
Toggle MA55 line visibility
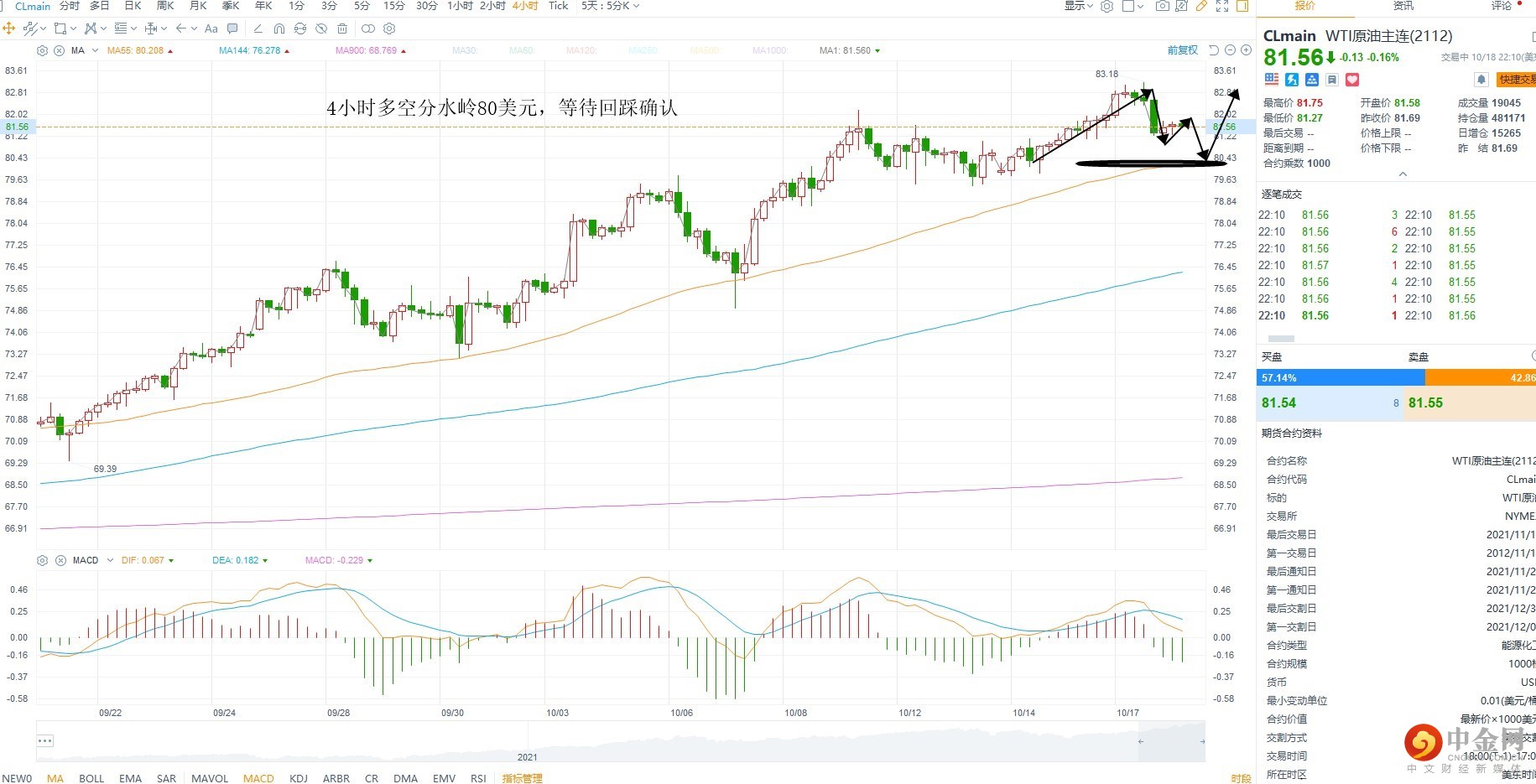[140, 50]
